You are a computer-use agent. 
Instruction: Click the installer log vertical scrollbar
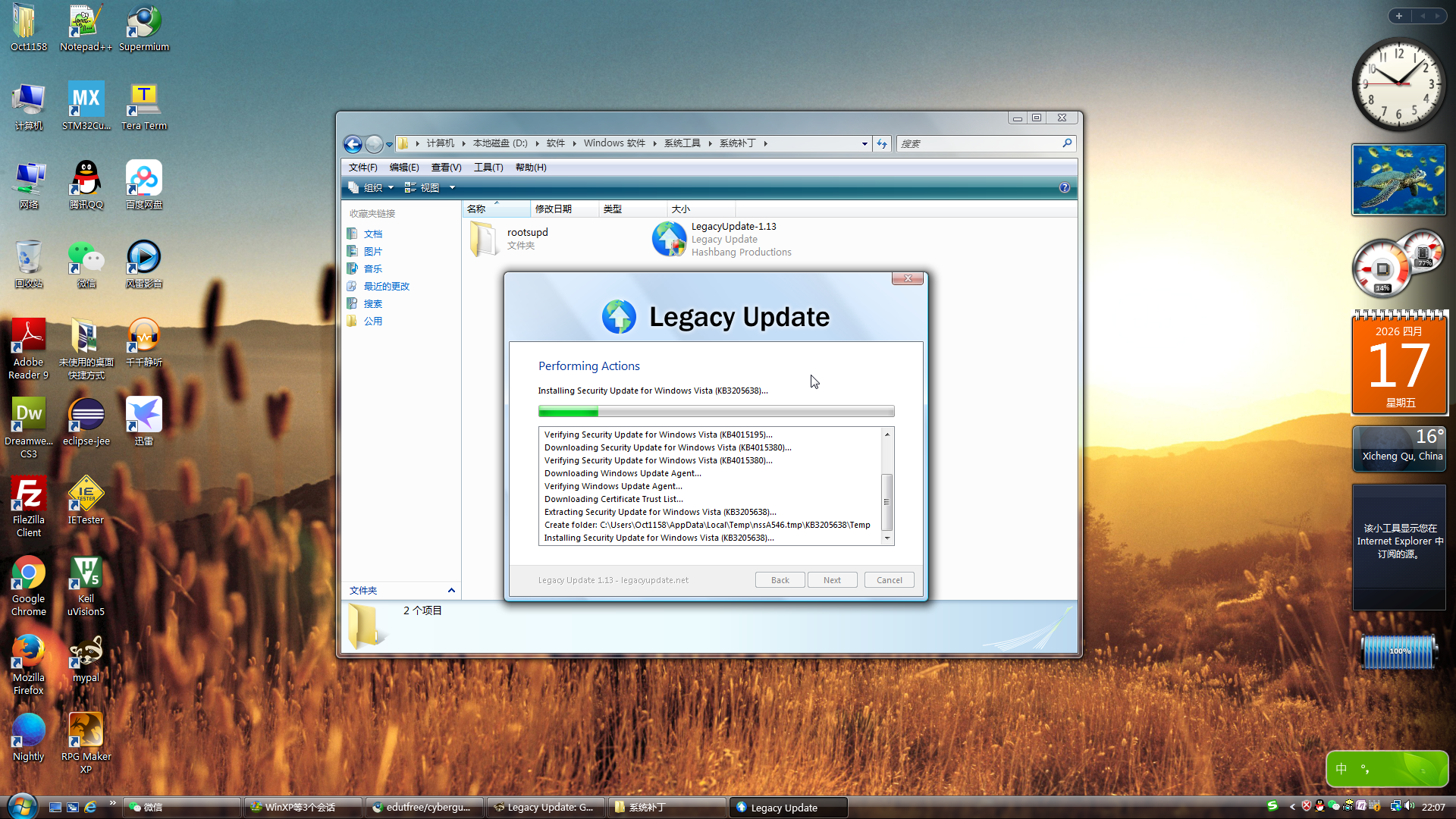tap(886, 500)
